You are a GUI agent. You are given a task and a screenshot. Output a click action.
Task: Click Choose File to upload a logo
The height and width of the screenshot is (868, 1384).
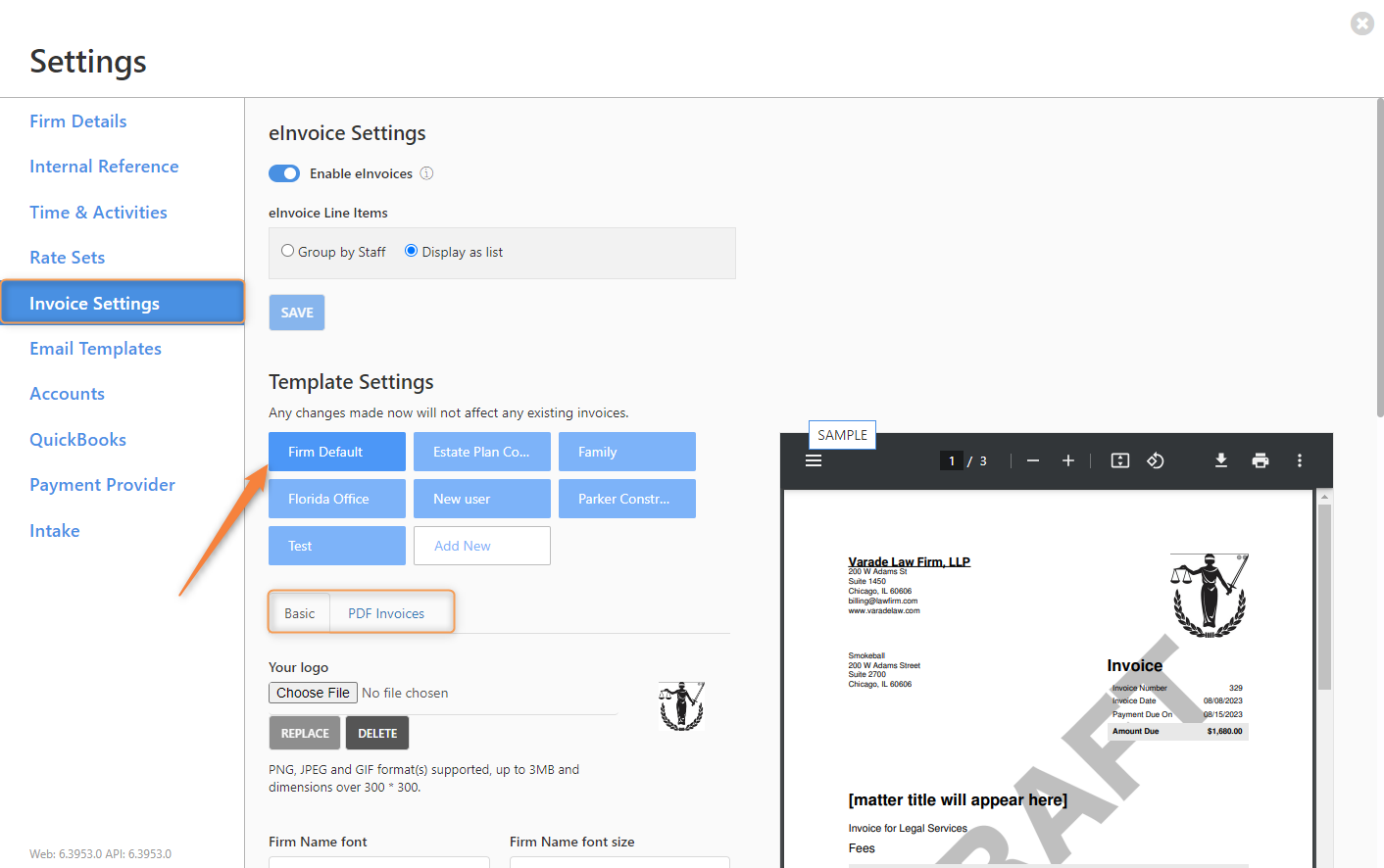(313, 693)
